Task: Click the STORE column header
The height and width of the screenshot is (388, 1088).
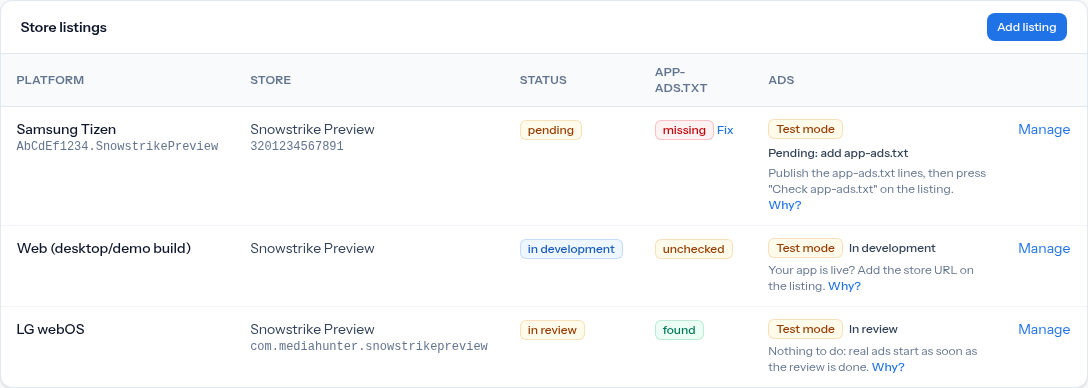Action: (x=271, y=80)
